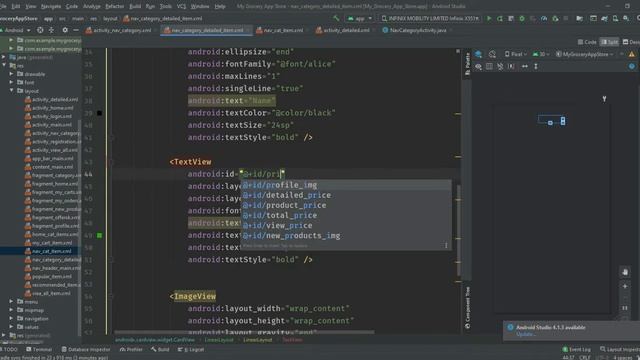Click the Debug app bug icon

tap(522, 18)
